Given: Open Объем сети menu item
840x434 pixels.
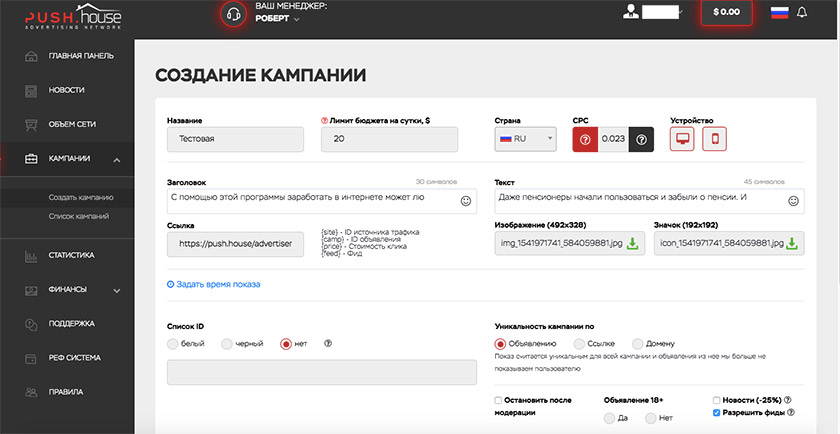Looking at the screenshot, I should click(72, 124).
